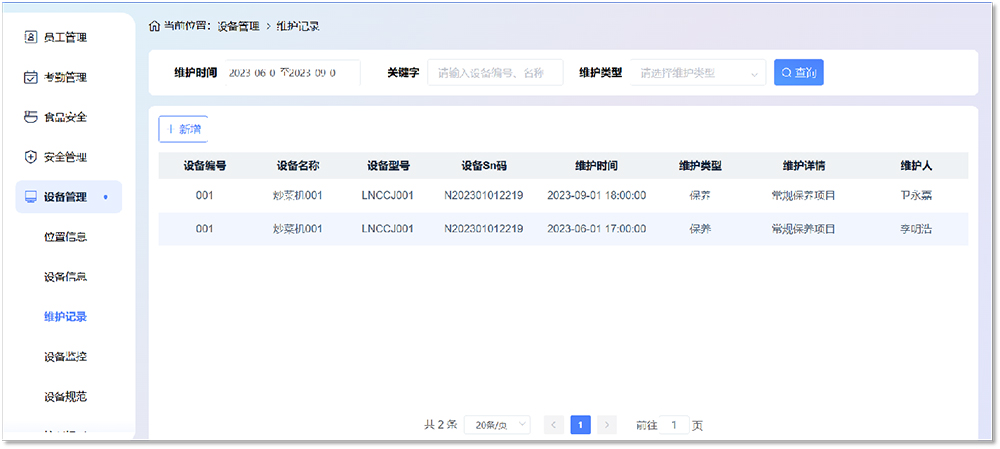Viewport: 1000px width, 449px height.
Task: Click the 维护详情 column header
Action: 804,166
